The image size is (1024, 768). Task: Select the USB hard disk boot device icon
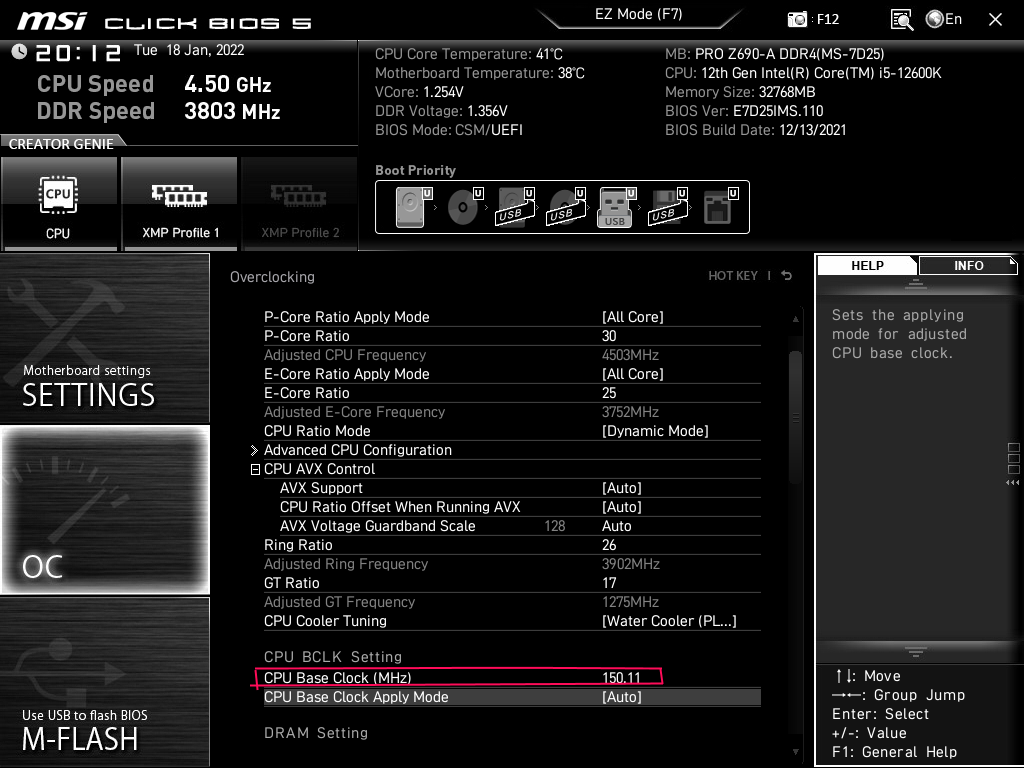coord(515,206)
